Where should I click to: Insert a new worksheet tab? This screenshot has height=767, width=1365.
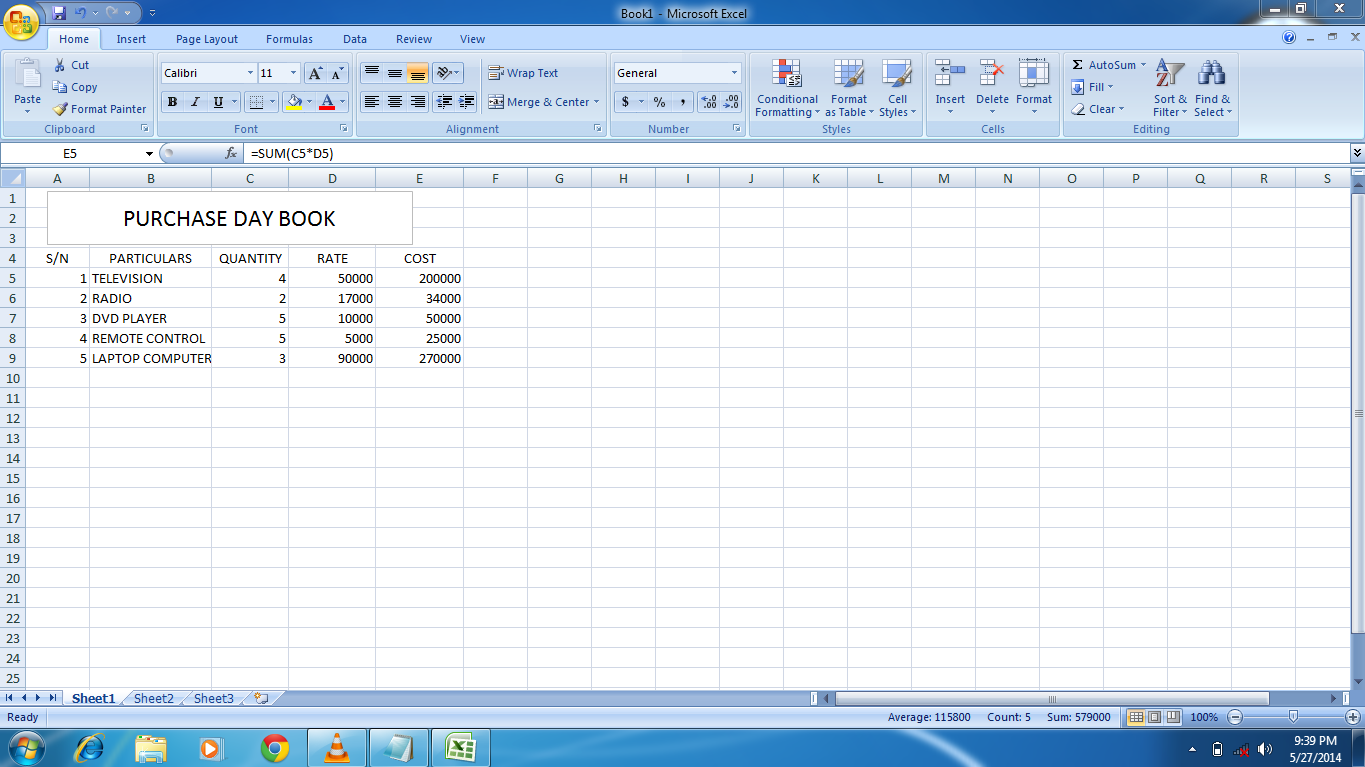click(x=262, y=699)
